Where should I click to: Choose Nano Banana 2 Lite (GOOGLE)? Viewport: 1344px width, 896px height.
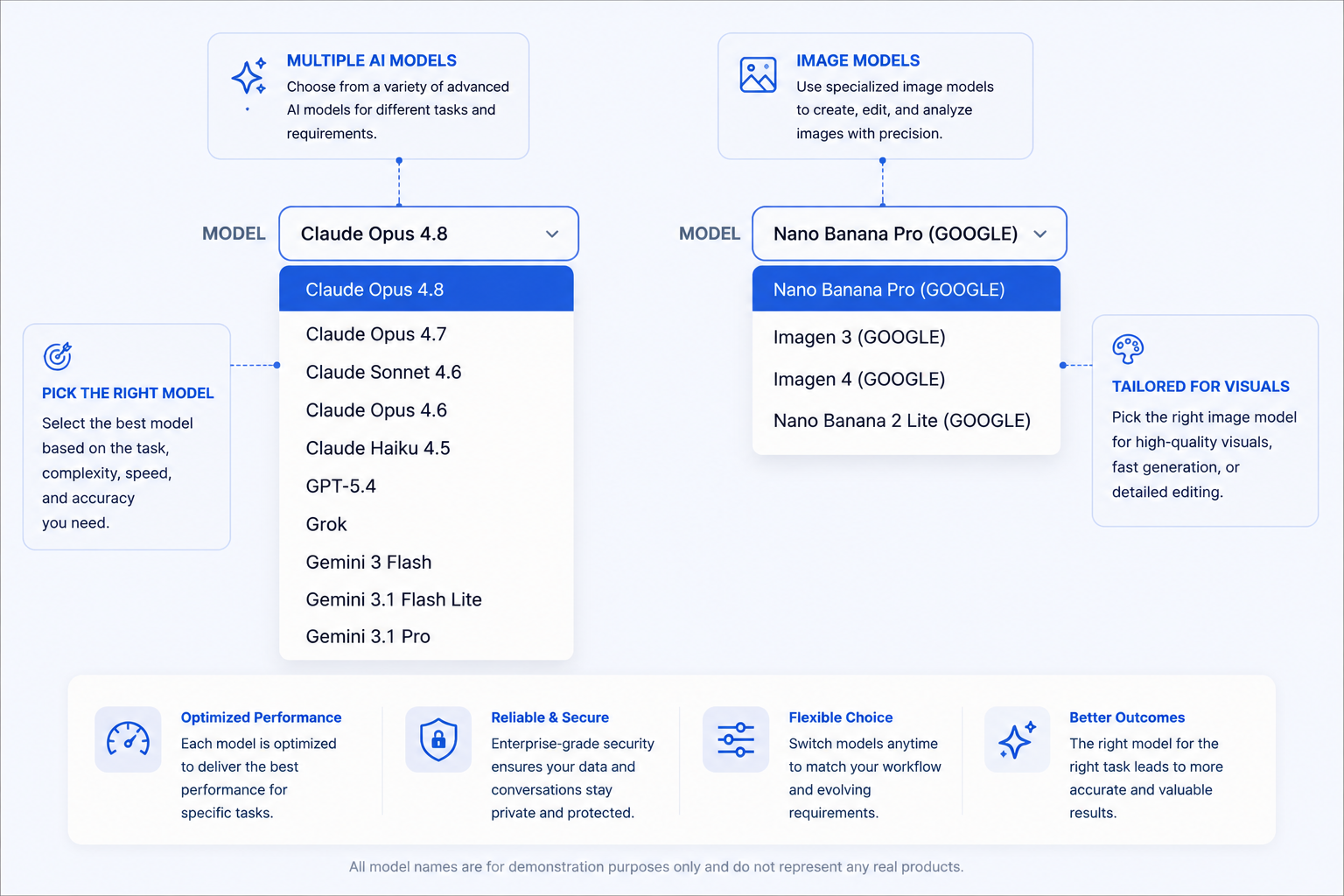(x=906, y=421)
